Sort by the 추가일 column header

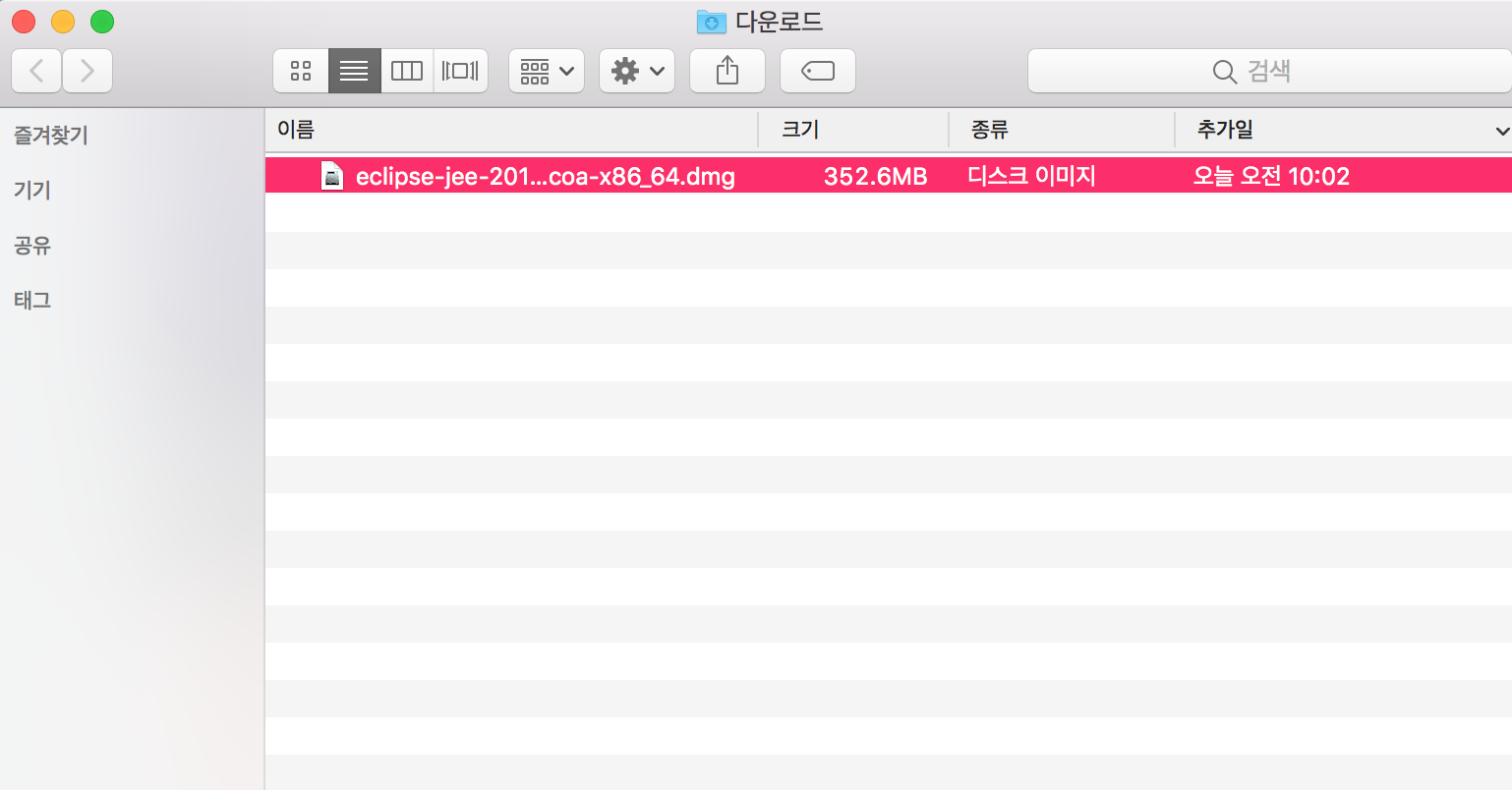[x=1344, y=130]
